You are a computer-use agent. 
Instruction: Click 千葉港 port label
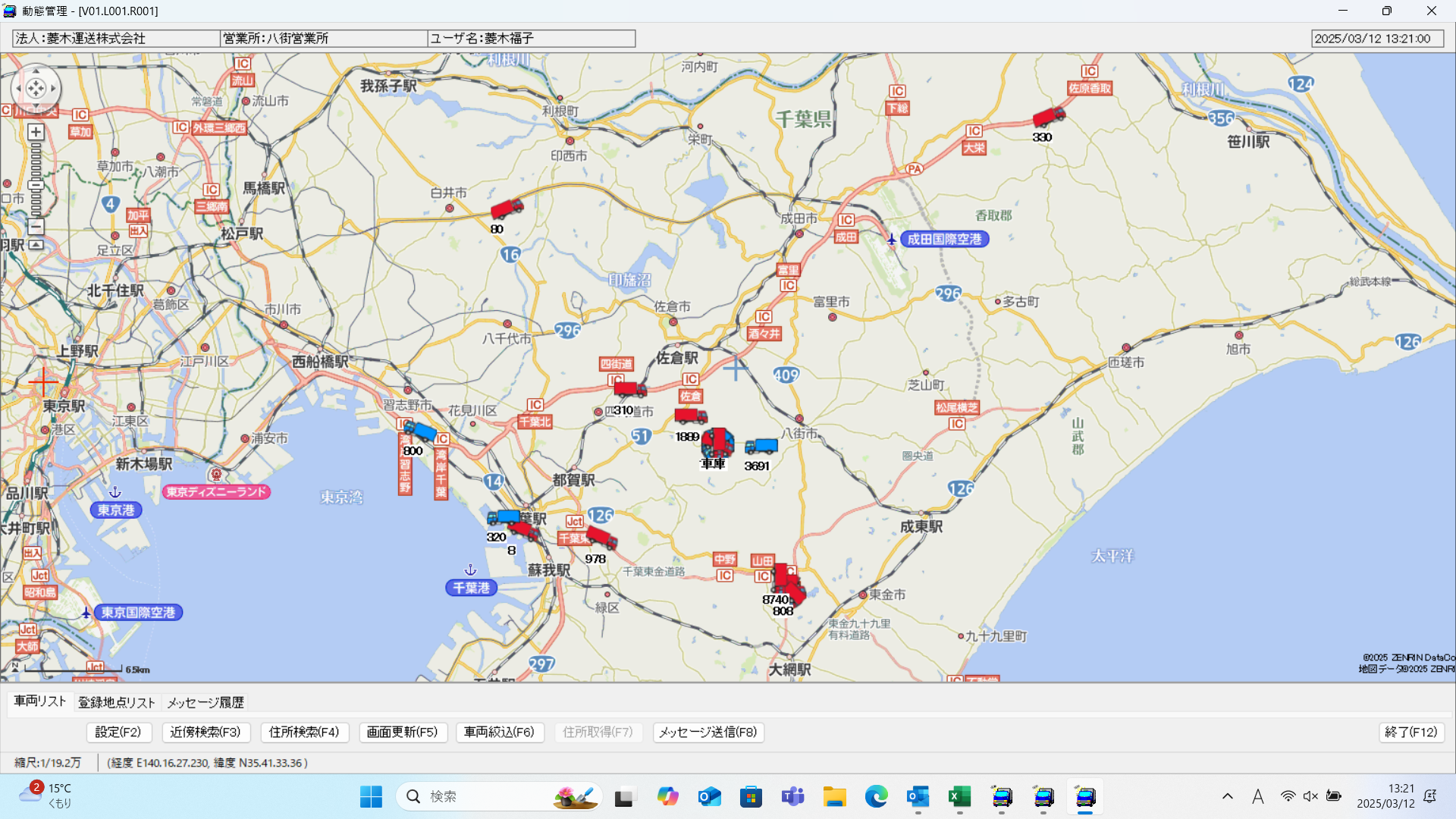[471, 588]
